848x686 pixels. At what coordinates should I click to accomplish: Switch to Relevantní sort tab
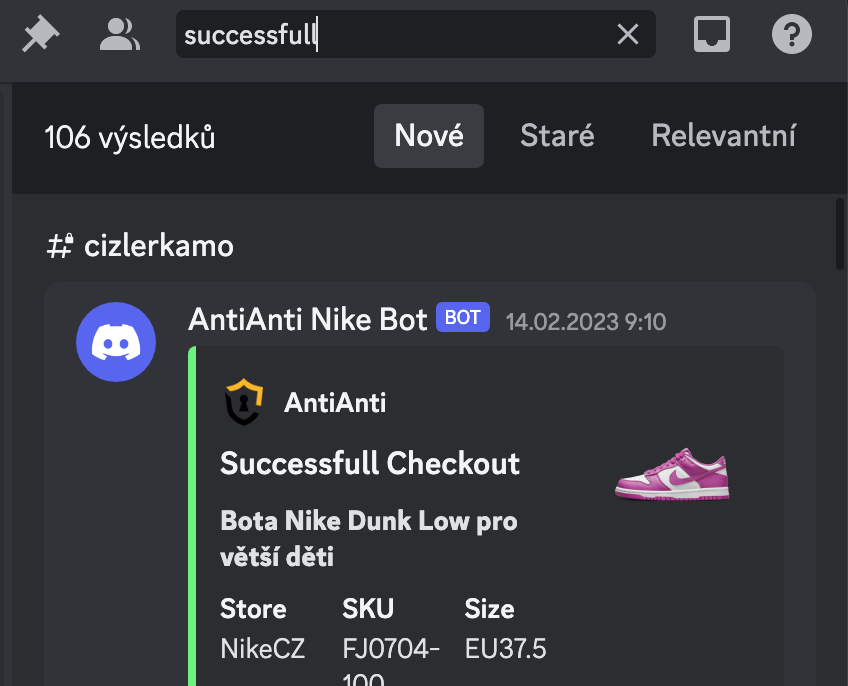(x=723, y=136)
